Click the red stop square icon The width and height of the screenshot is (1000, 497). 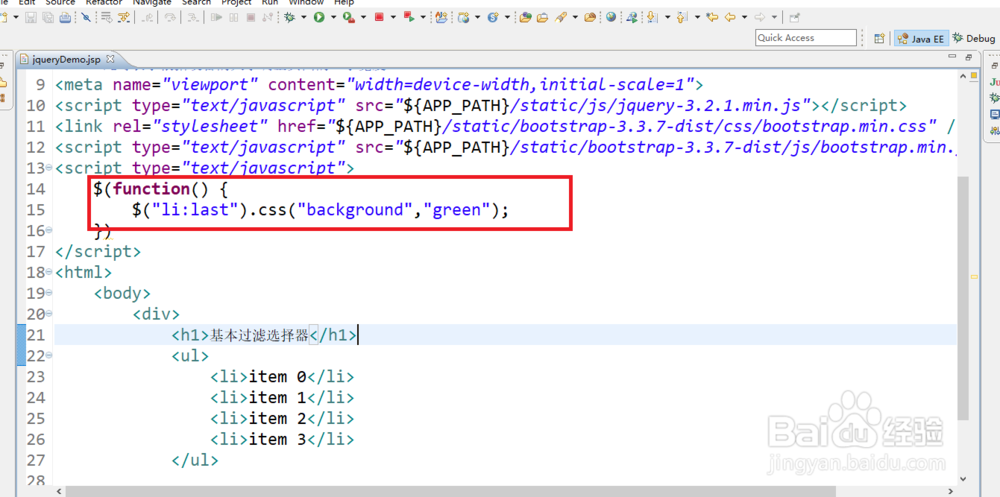pos(379,17)
